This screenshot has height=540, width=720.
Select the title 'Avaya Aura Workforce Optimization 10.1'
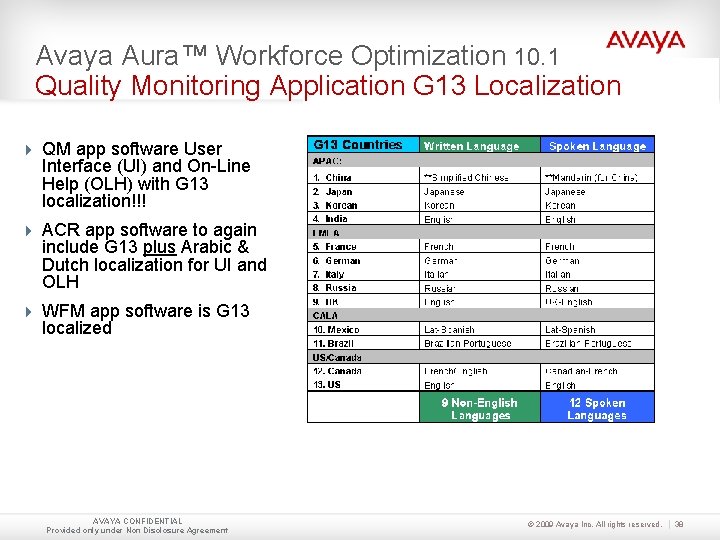[x=297, y=56]
